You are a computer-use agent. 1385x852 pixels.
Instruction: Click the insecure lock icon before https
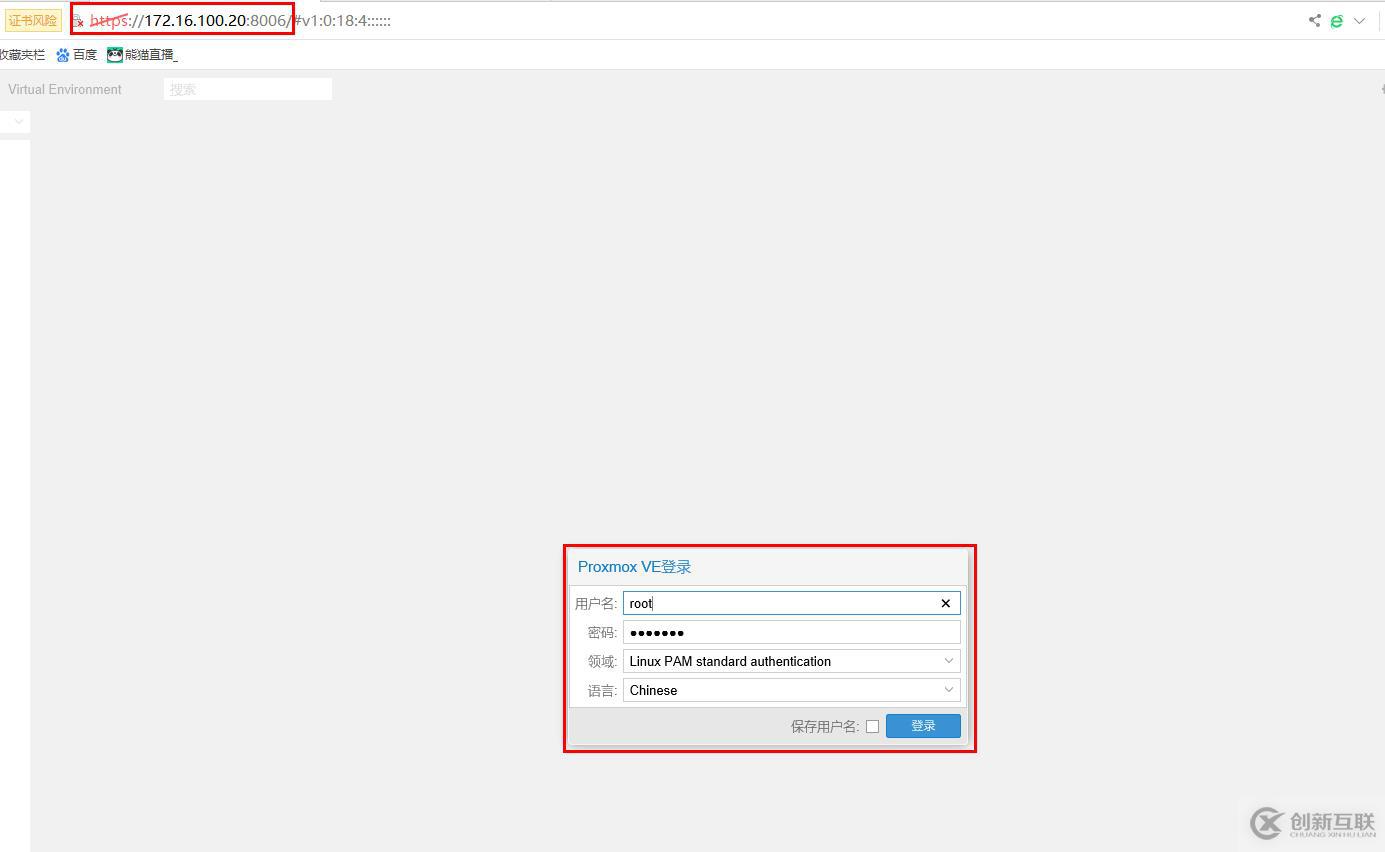coord(78,21)
